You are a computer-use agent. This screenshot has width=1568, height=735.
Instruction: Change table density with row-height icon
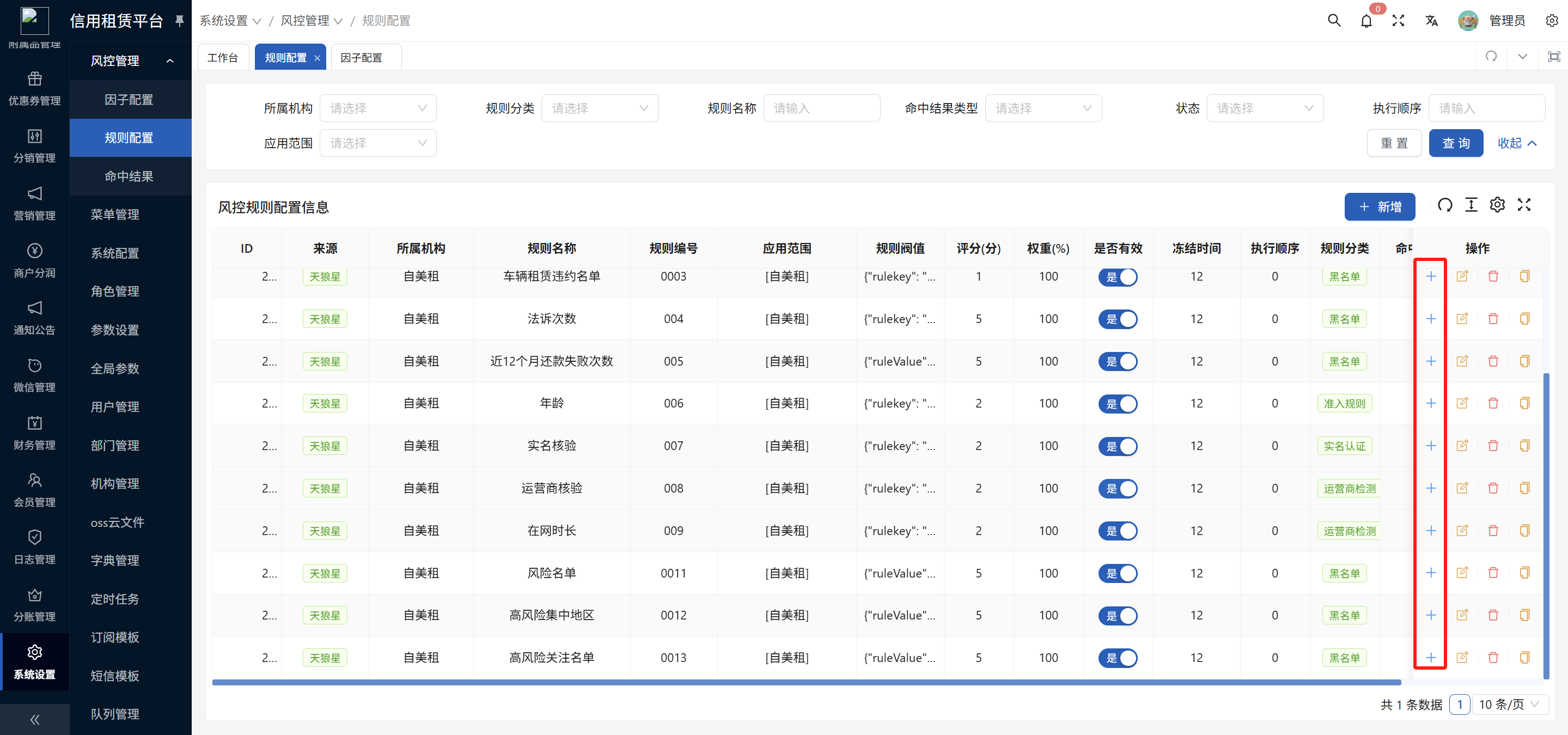click(1471, 205)
